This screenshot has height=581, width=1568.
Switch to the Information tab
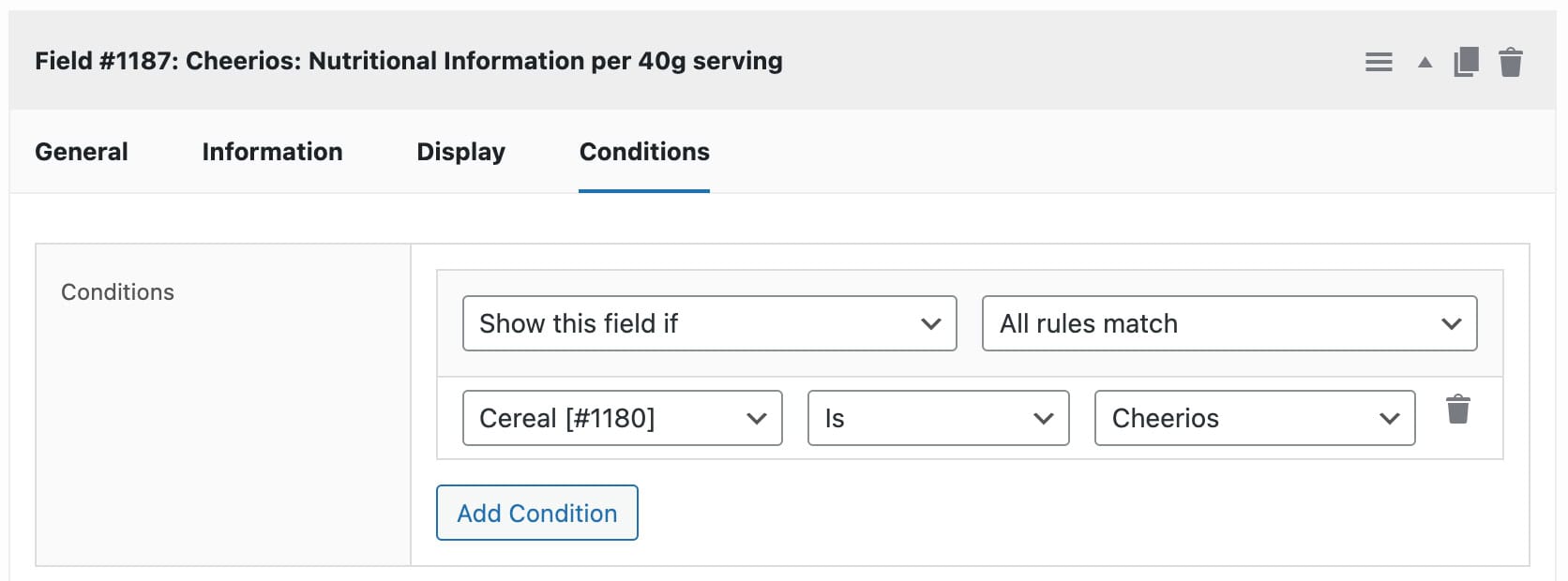272,151
